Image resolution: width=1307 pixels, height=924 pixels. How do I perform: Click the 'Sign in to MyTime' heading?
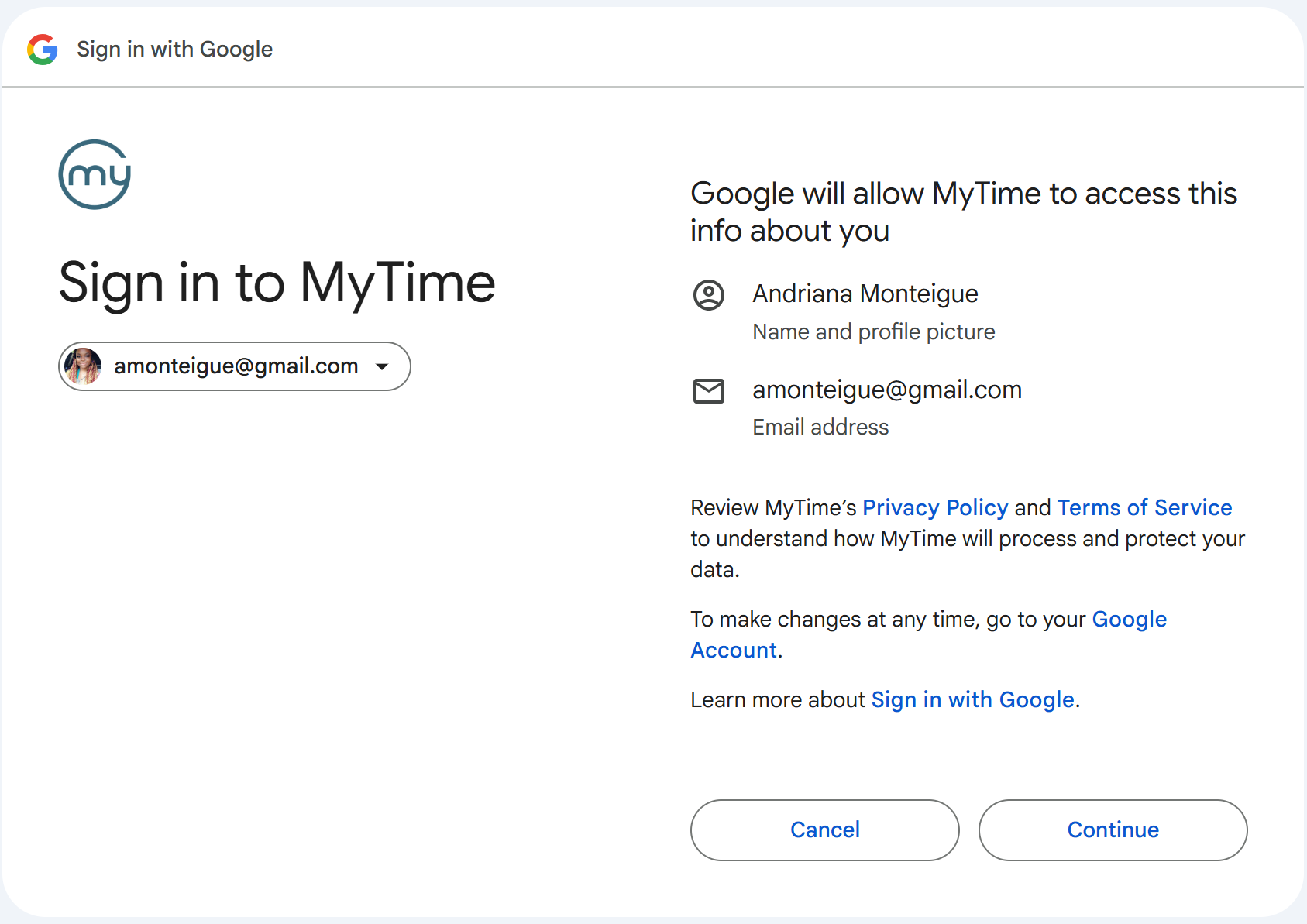coord(277,283)
